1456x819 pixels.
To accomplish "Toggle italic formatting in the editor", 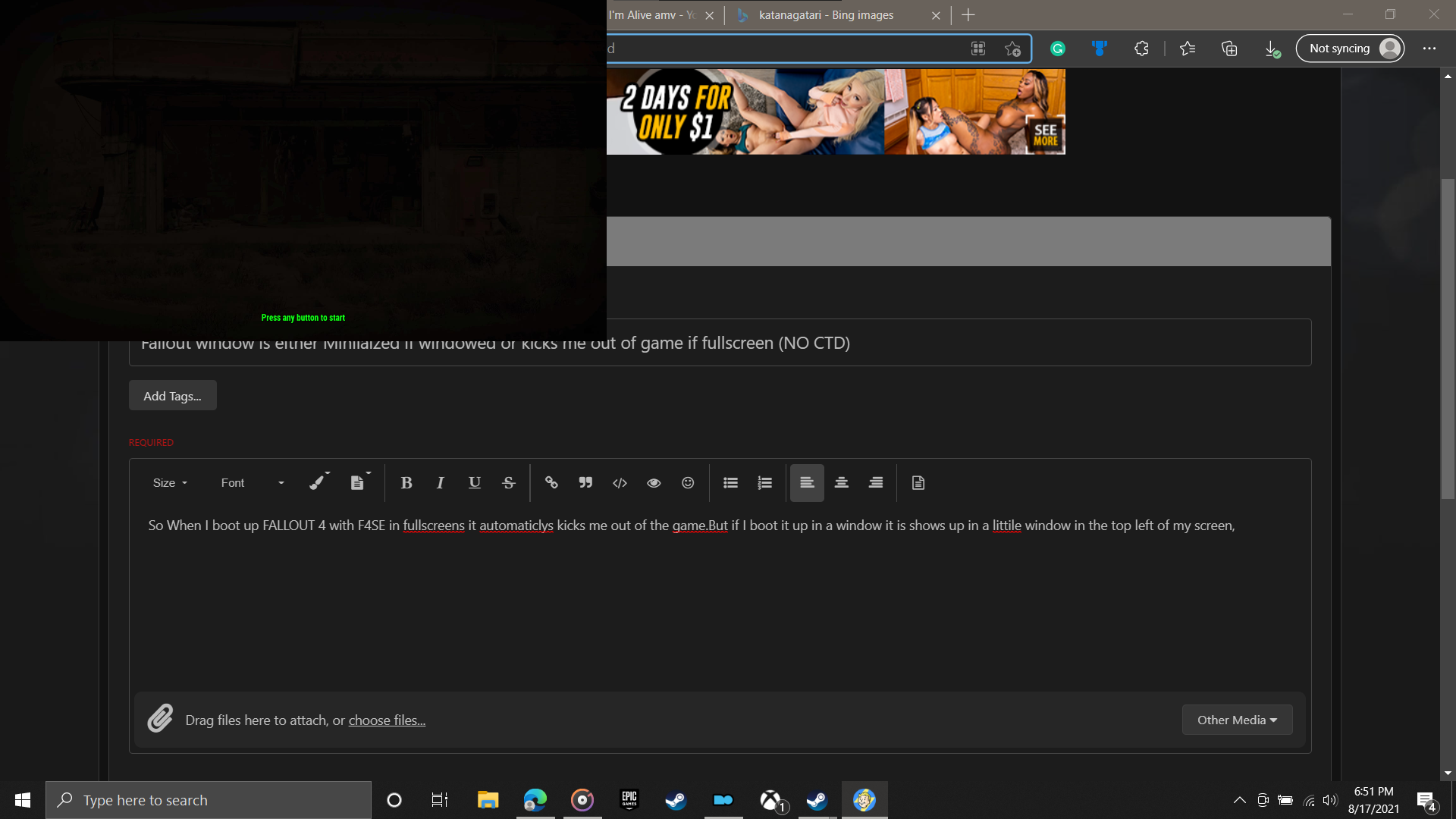I will tap(440, 483).
